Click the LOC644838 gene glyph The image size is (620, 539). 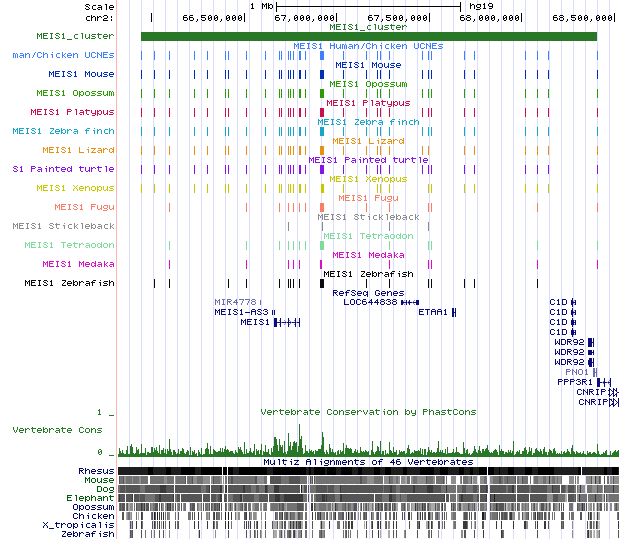click(x=410, y=302)
